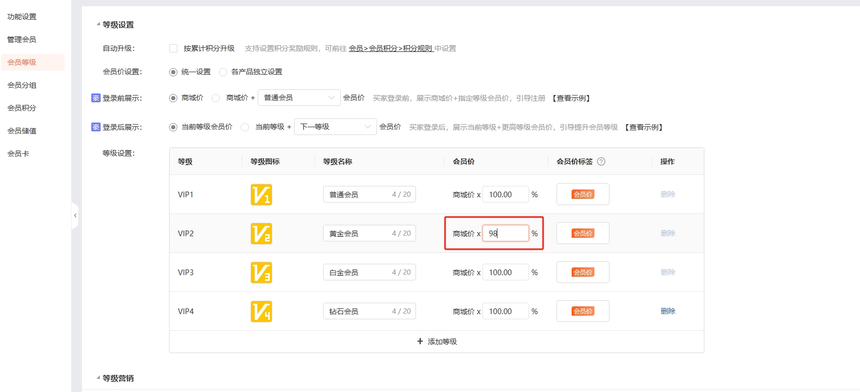This screenshot has width=860, height=392.
Task: Edit the 白金会员 level name field
Action: 369,272
